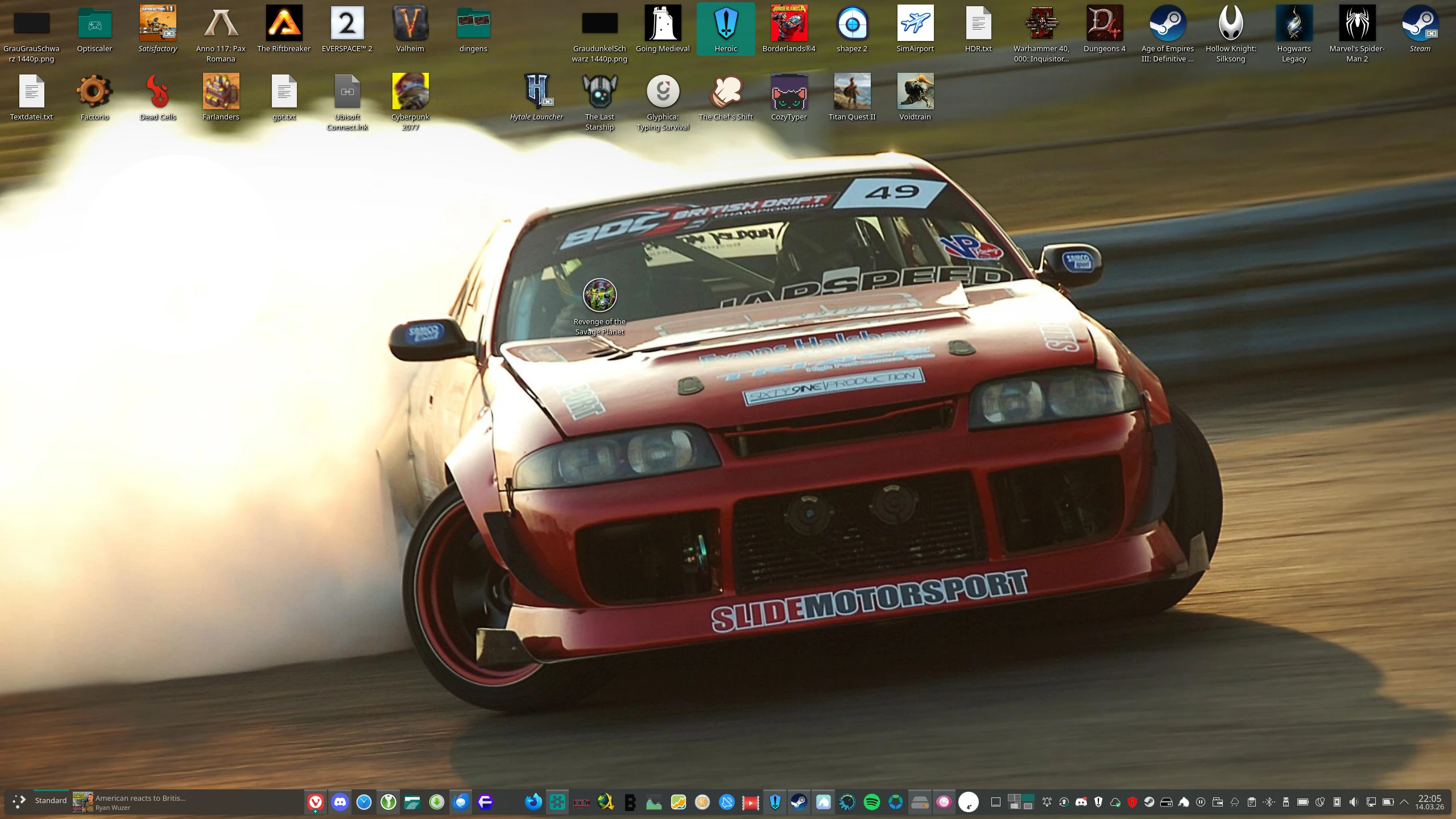Open the volume control tray icon

(x=1354, y=802)
